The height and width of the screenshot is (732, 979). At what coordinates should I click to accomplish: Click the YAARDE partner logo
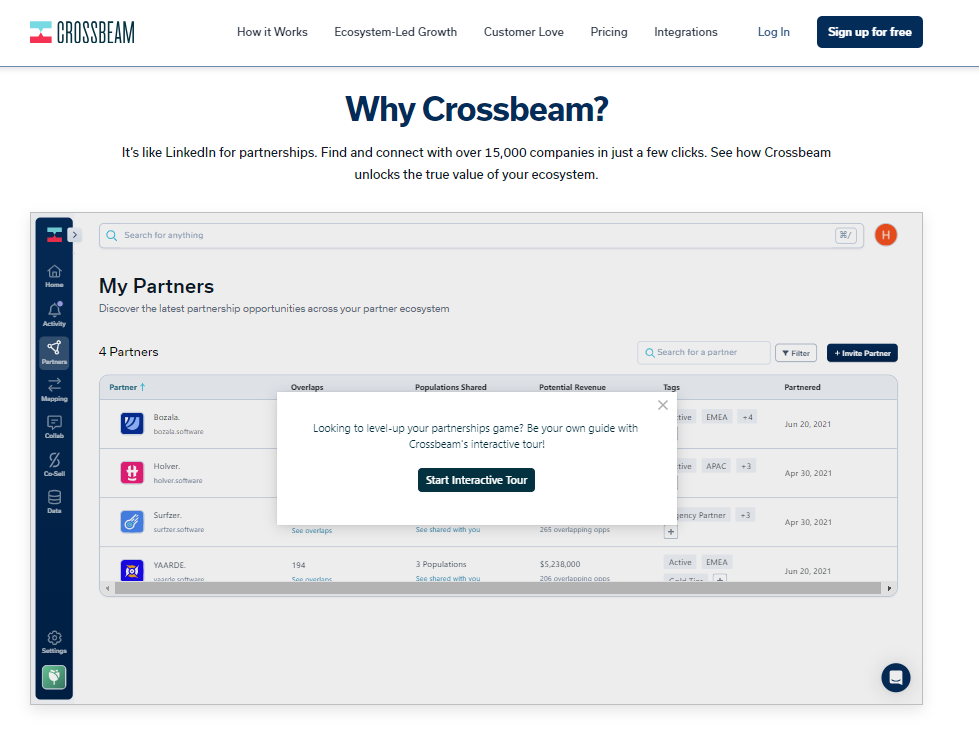pos(132,570)
